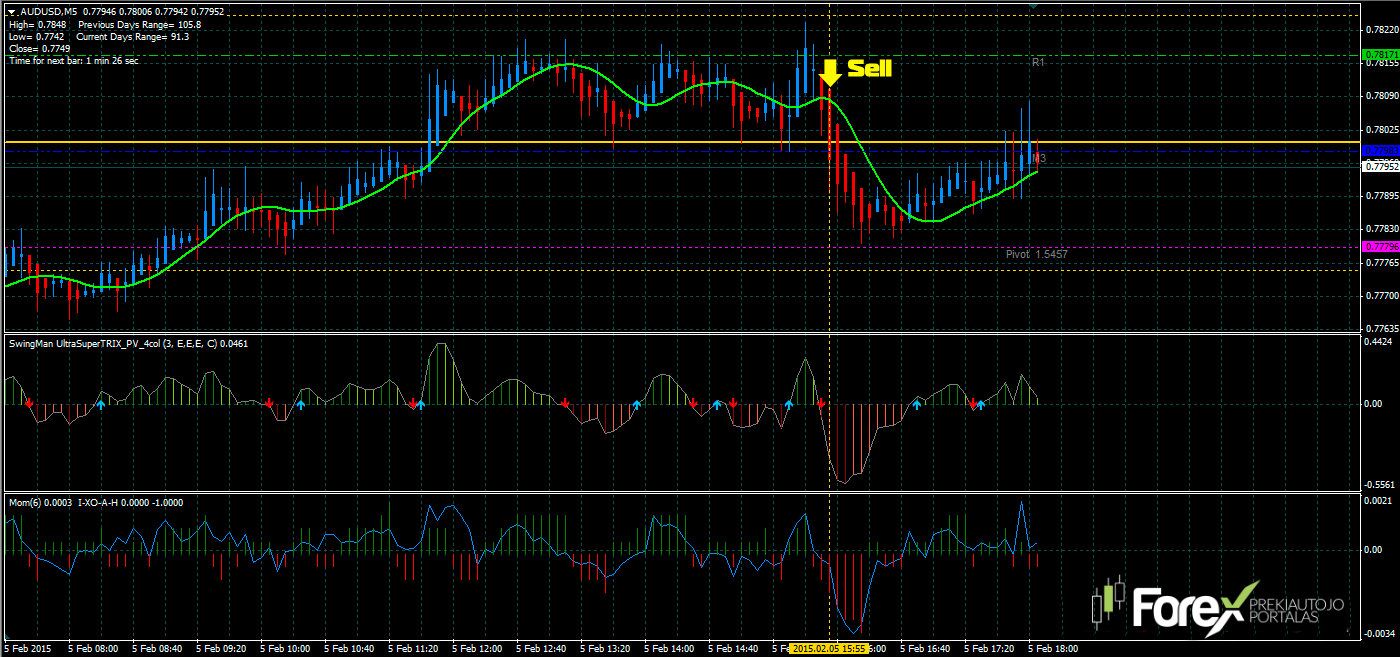
Task: Click the yellow 2015.02.05 15:55 date label
Action: click(828, 649)
